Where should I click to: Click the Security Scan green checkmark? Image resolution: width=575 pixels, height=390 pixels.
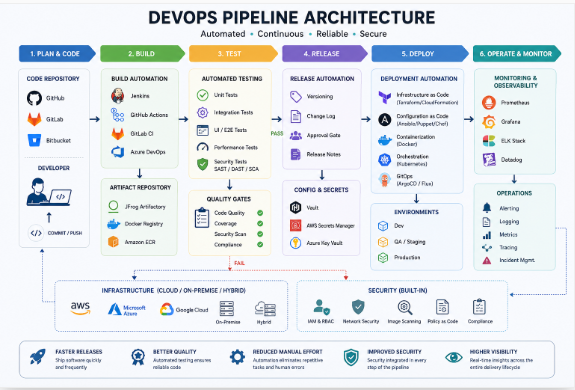point(260,234)
